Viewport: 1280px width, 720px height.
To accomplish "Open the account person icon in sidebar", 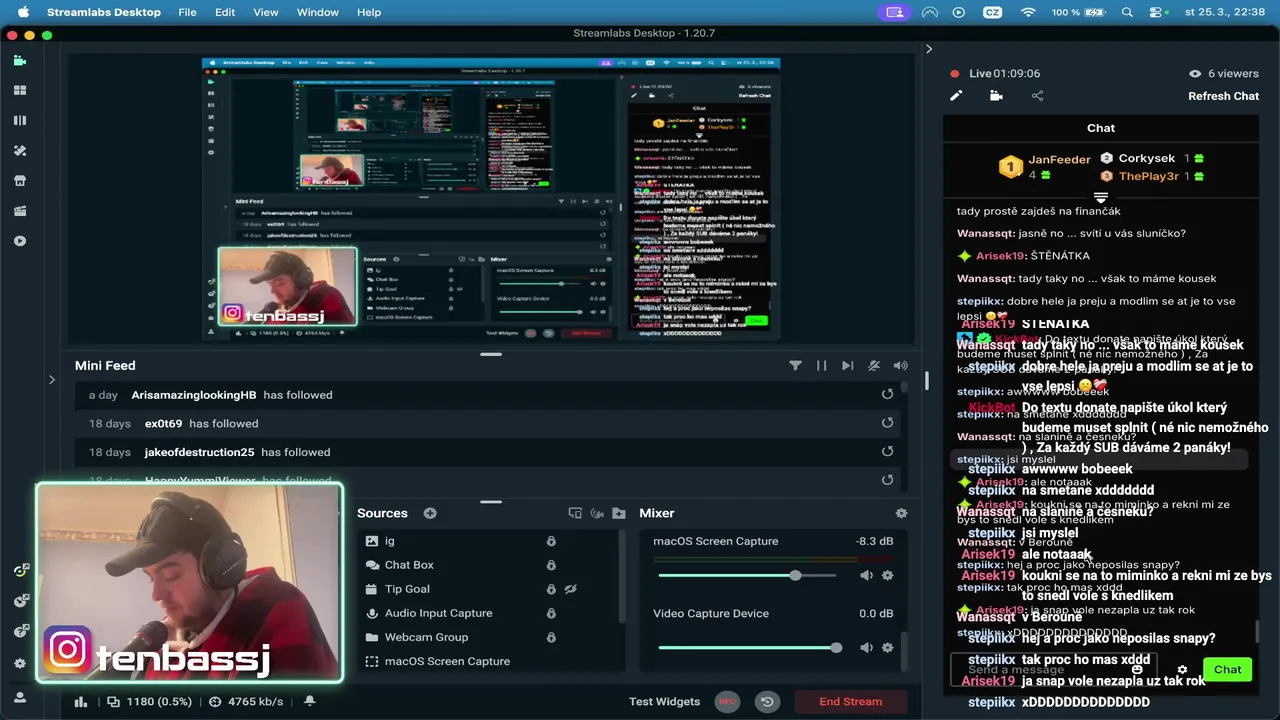I will [x=19, y=697].
